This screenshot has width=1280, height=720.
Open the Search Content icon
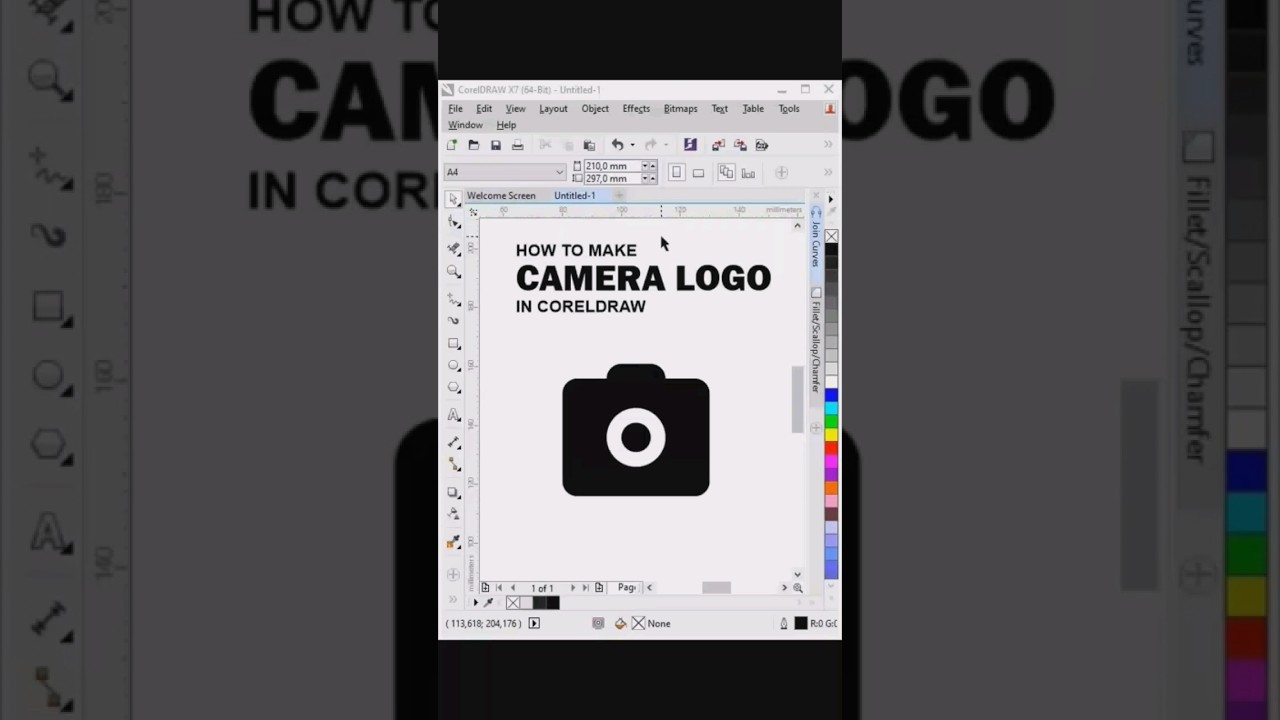pos(690,145)
